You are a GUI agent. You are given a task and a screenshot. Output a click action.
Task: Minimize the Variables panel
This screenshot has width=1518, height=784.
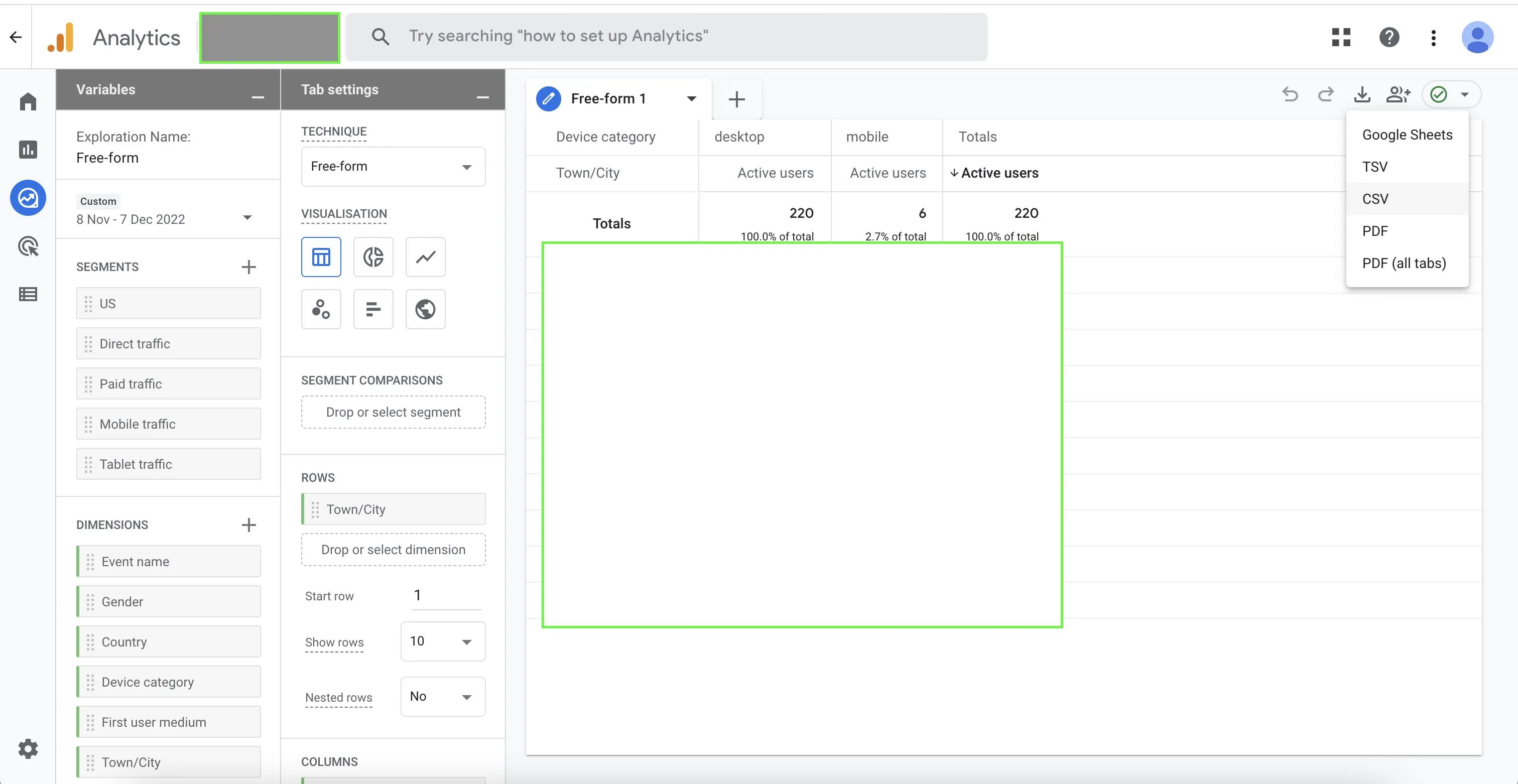258,96
